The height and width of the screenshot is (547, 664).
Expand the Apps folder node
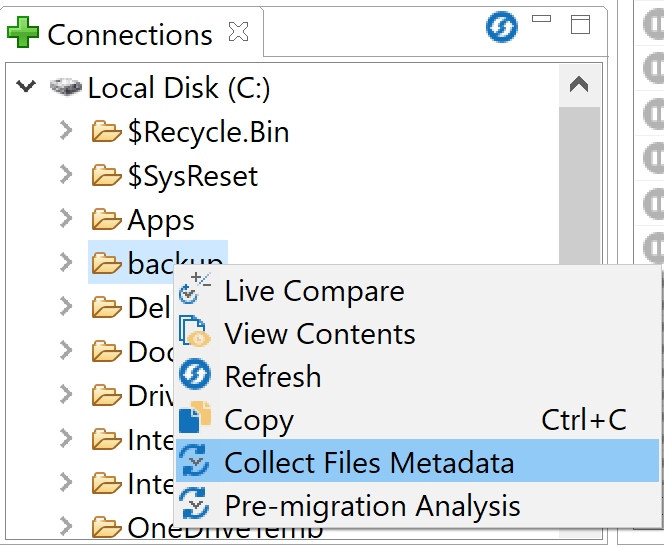coord(66,219)
